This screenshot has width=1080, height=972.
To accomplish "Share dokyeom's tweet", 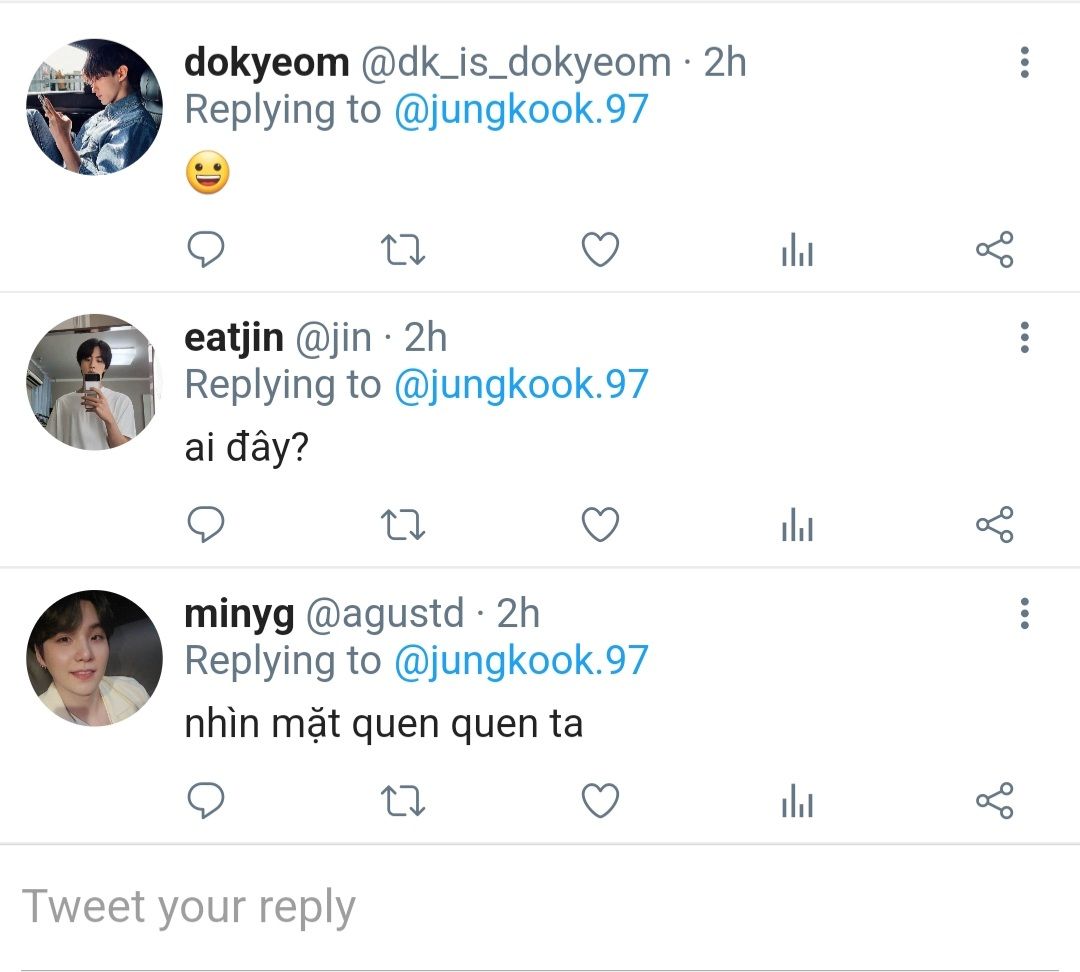I will click(994, 250).
